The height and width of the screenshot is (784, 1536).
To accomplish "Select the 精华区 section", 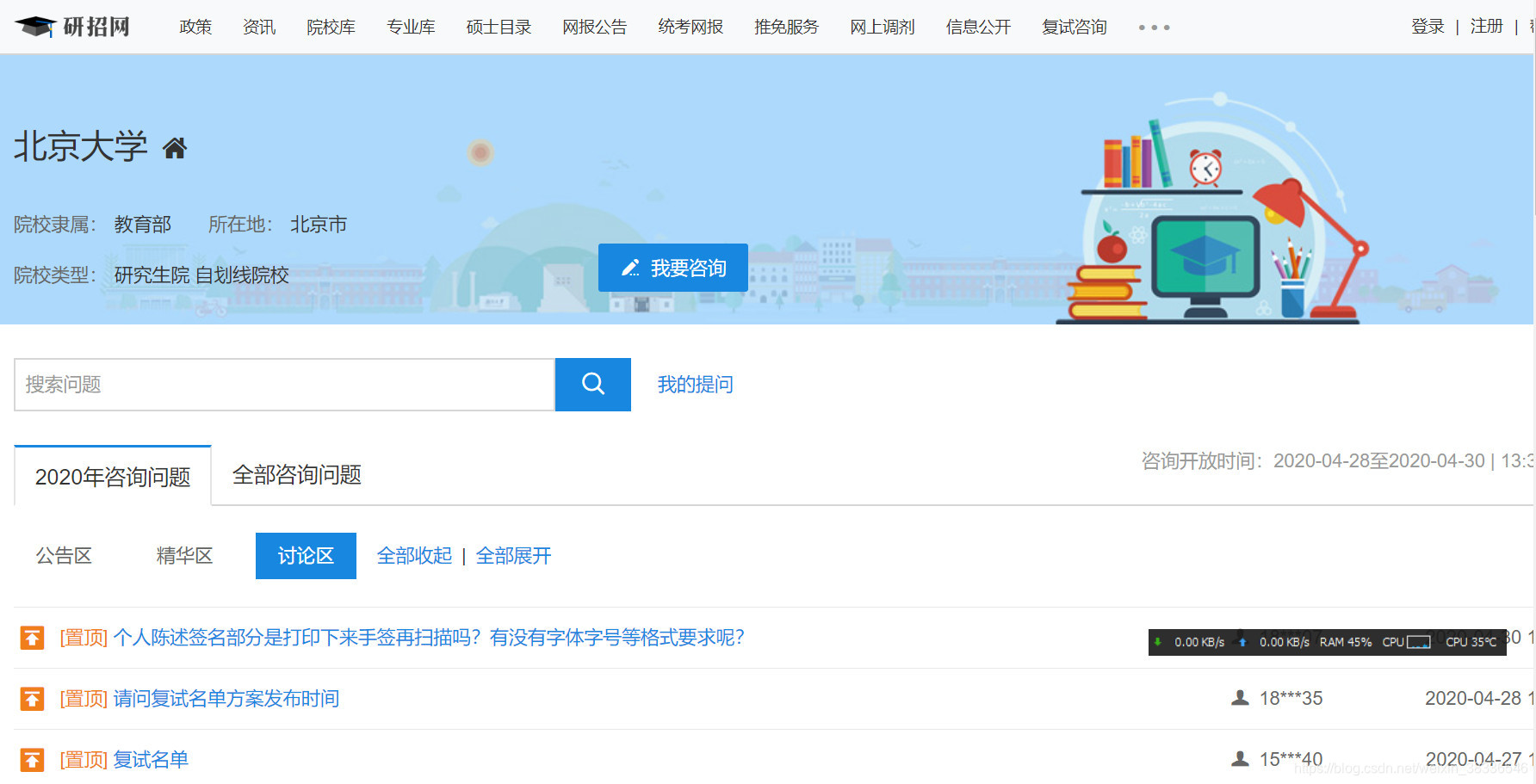I will (184, 556).
